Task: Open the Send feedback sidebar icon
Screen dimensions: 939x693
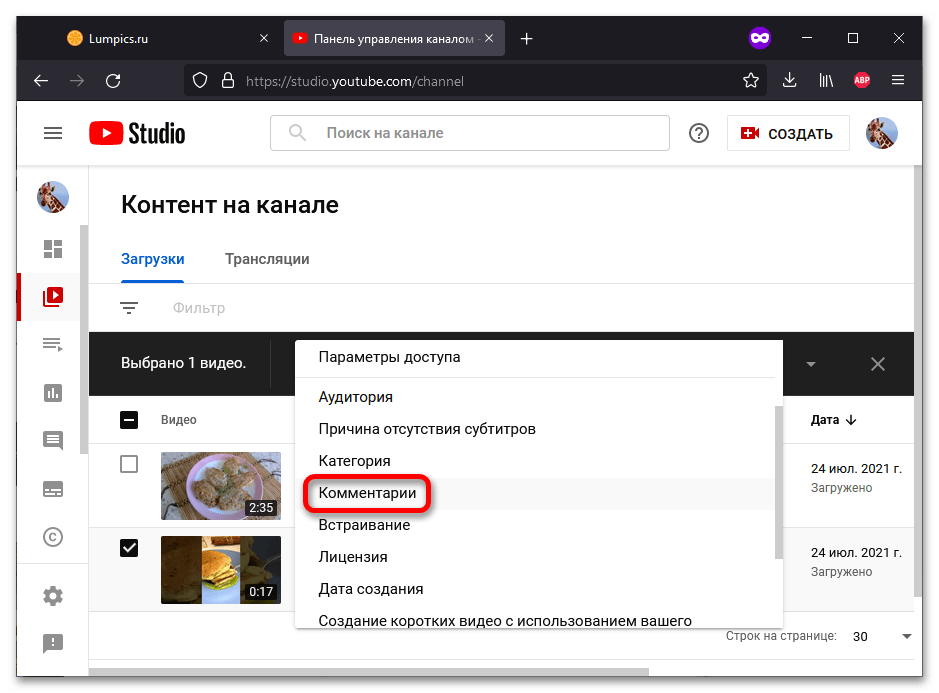Action: point(53,643)
